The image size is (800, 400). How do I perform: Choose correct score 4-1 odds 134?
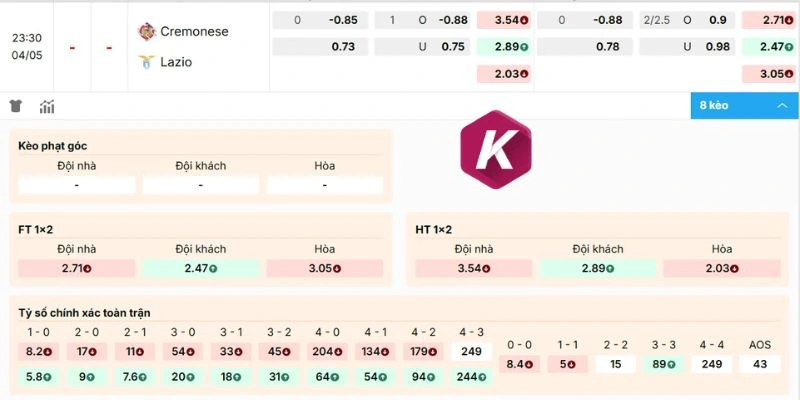point(376,352)
